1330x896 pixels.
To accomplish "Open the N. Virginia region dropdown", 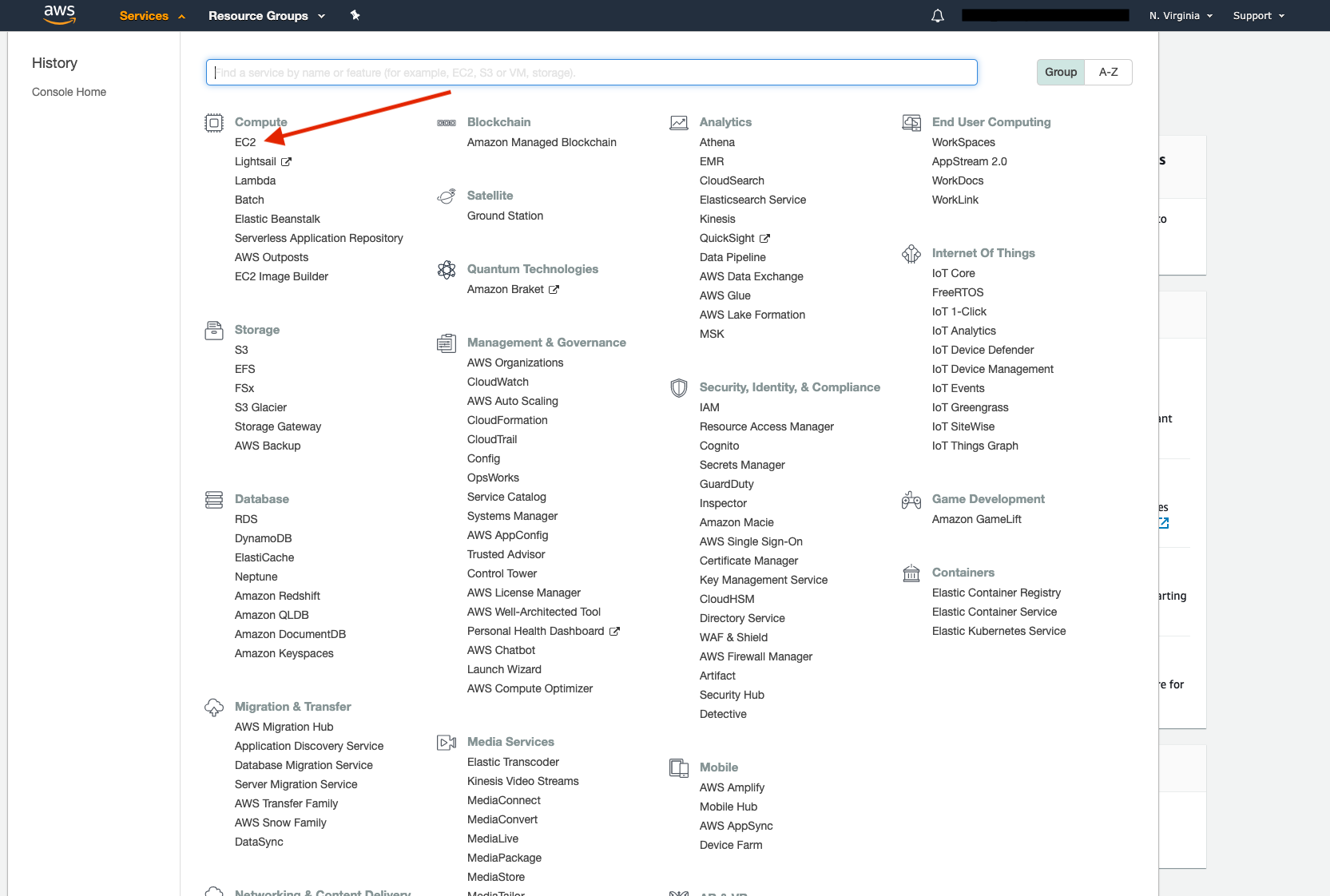I will pos(1181,16).
